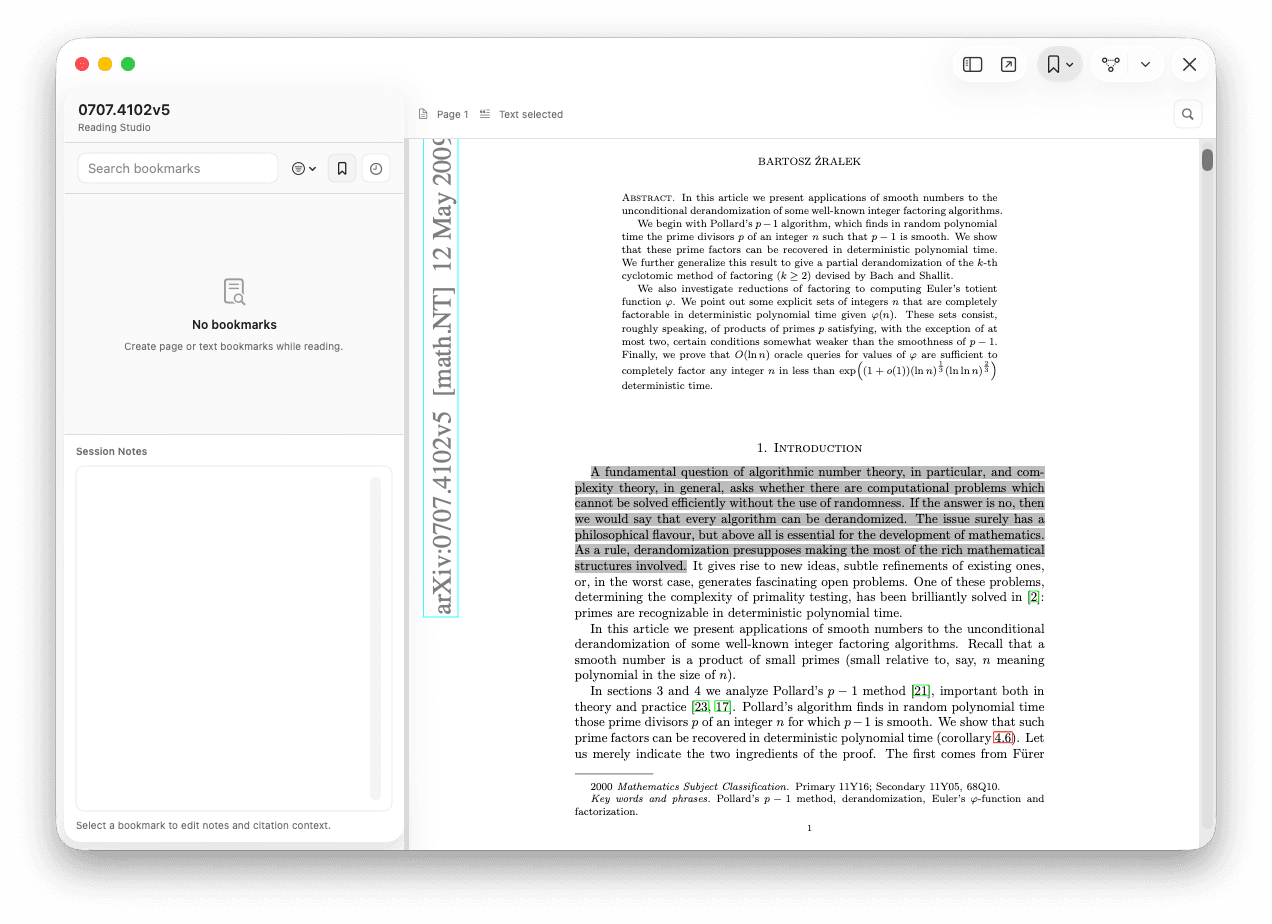Click the No bookmarks document icon
The image size is (1272, 924).
234,291
